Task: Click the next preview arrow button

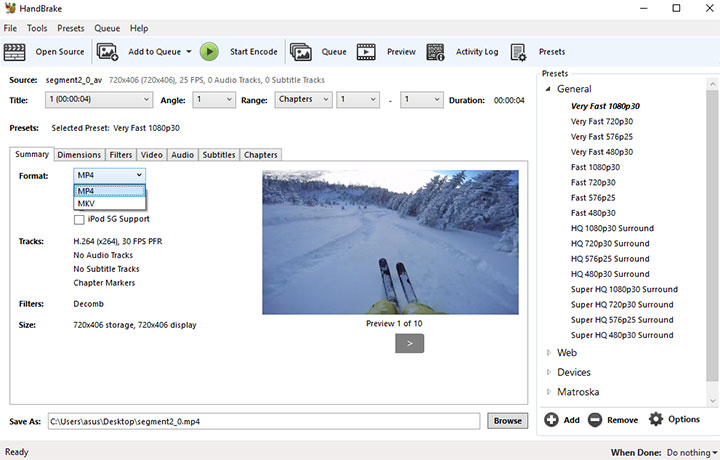Action: tap(409, 343)
